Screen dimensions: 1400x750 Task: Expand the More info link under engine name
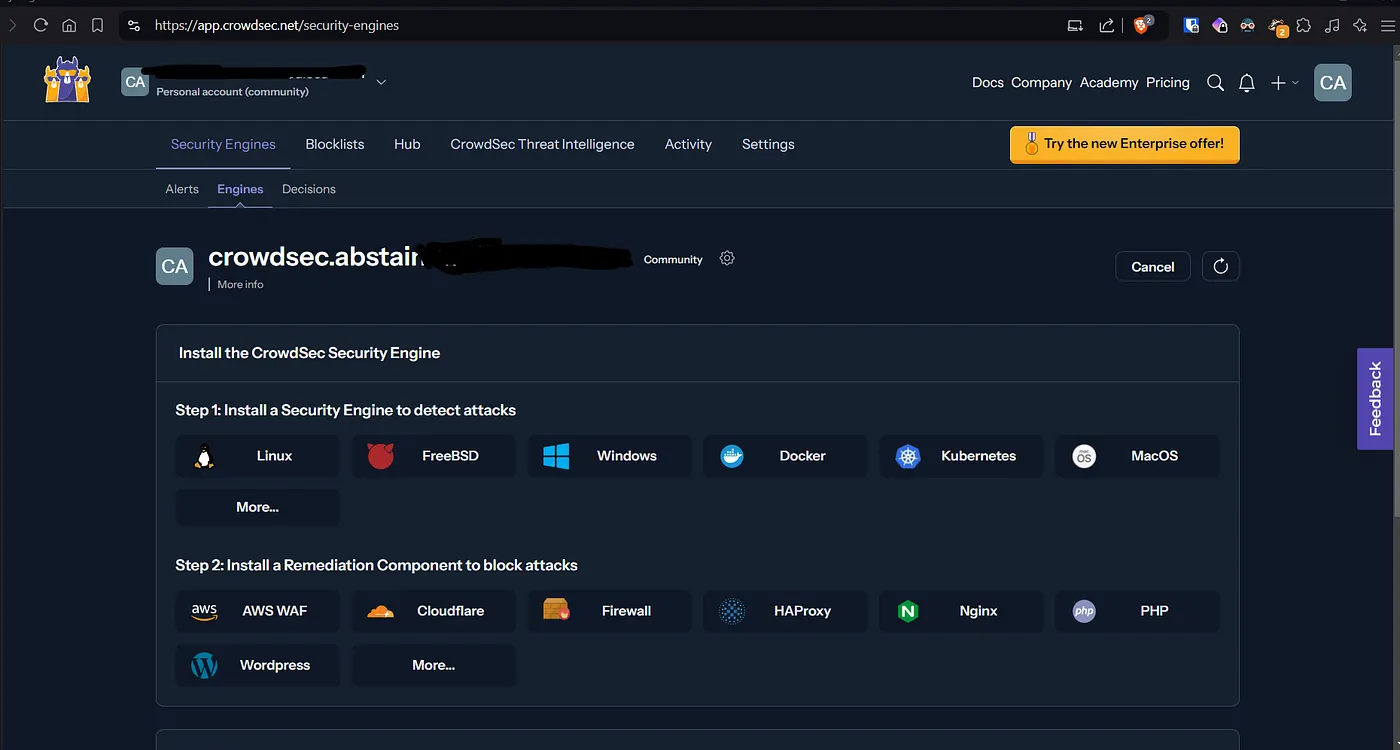[241, 284]
